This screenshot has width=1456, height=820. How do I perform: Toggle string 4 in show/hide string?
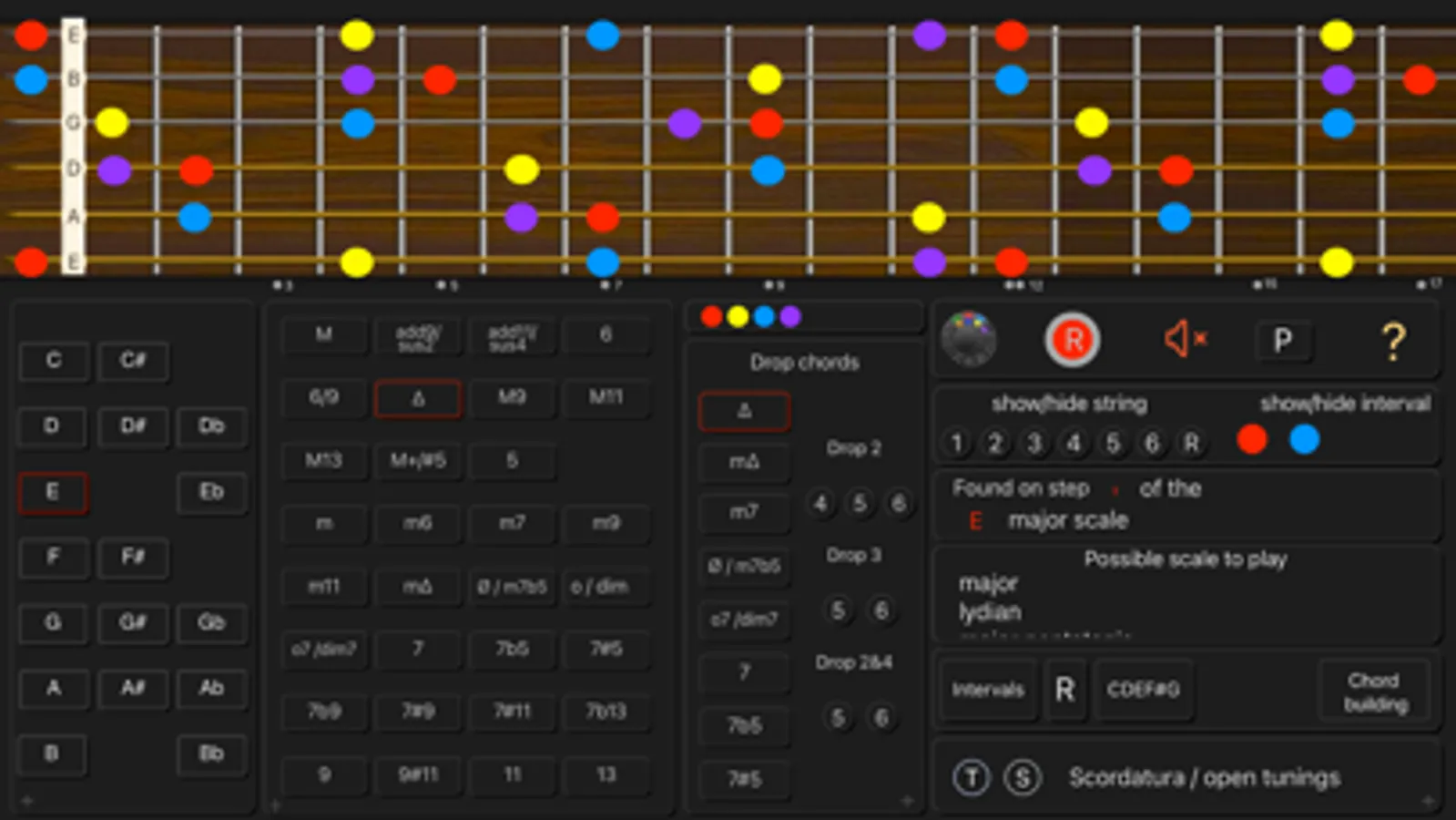pos(1074,443)
